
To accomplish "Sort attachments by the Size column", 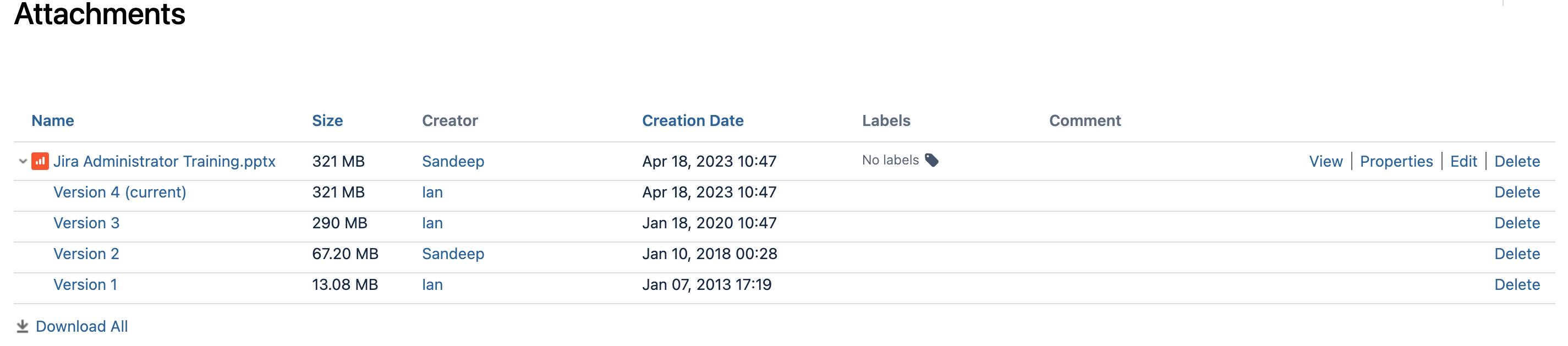I will (327, 120).
